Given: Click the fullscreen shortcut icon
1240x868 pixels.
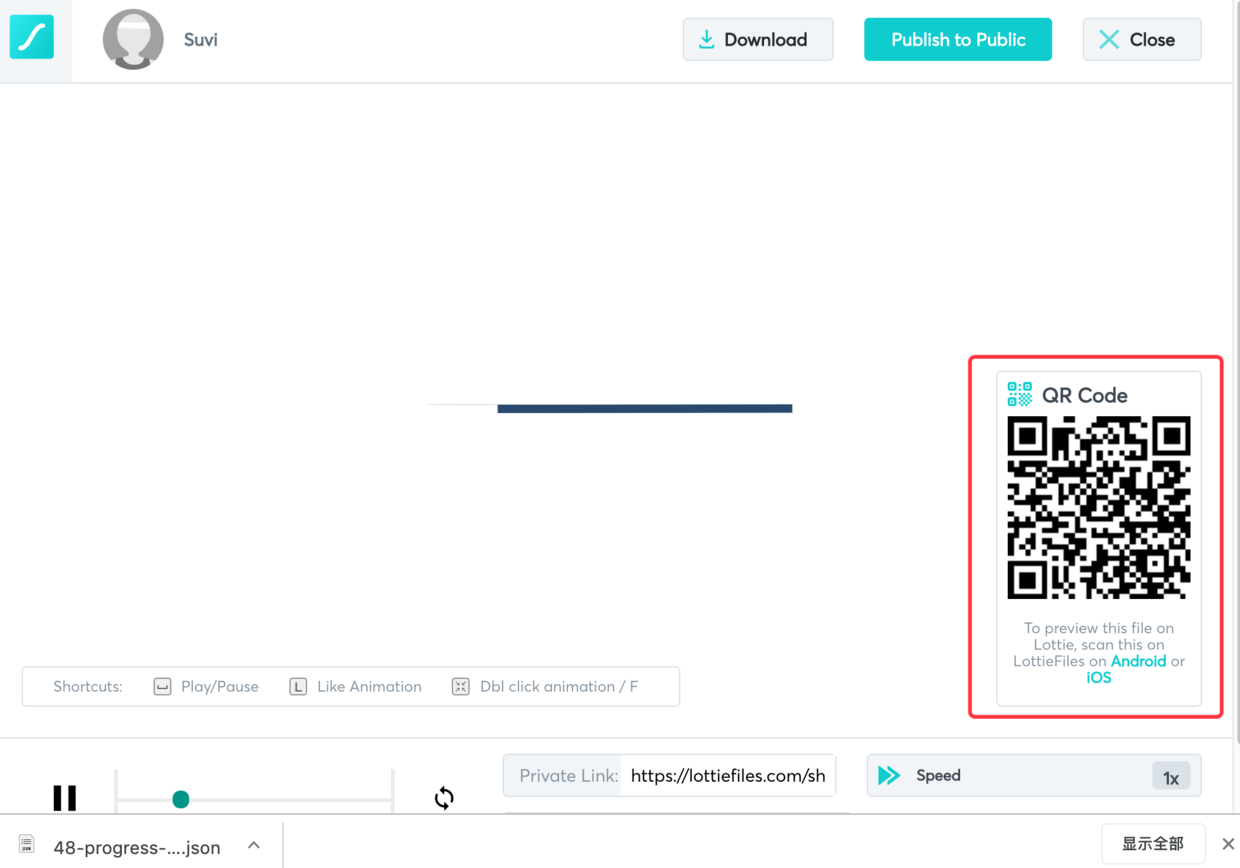Looking at the screenshot, I should point(460,686).
